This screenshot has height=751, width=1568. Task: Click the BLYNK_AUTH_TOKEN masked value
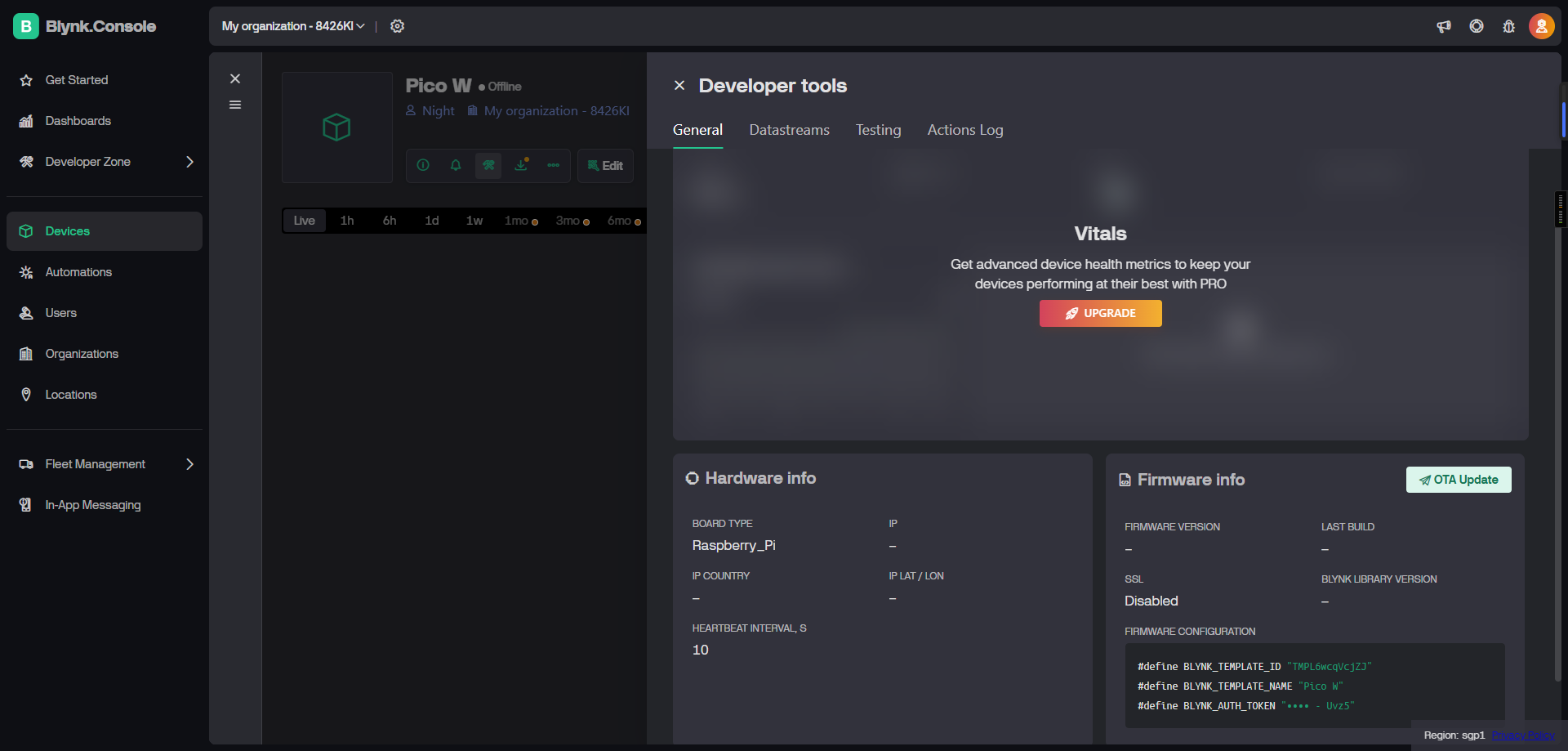(1317, 706)
